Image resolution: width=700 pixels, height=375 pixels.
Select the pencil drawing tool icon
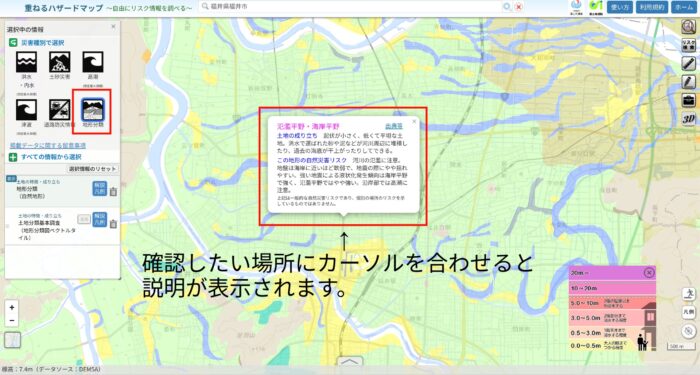tap(689, 82)
